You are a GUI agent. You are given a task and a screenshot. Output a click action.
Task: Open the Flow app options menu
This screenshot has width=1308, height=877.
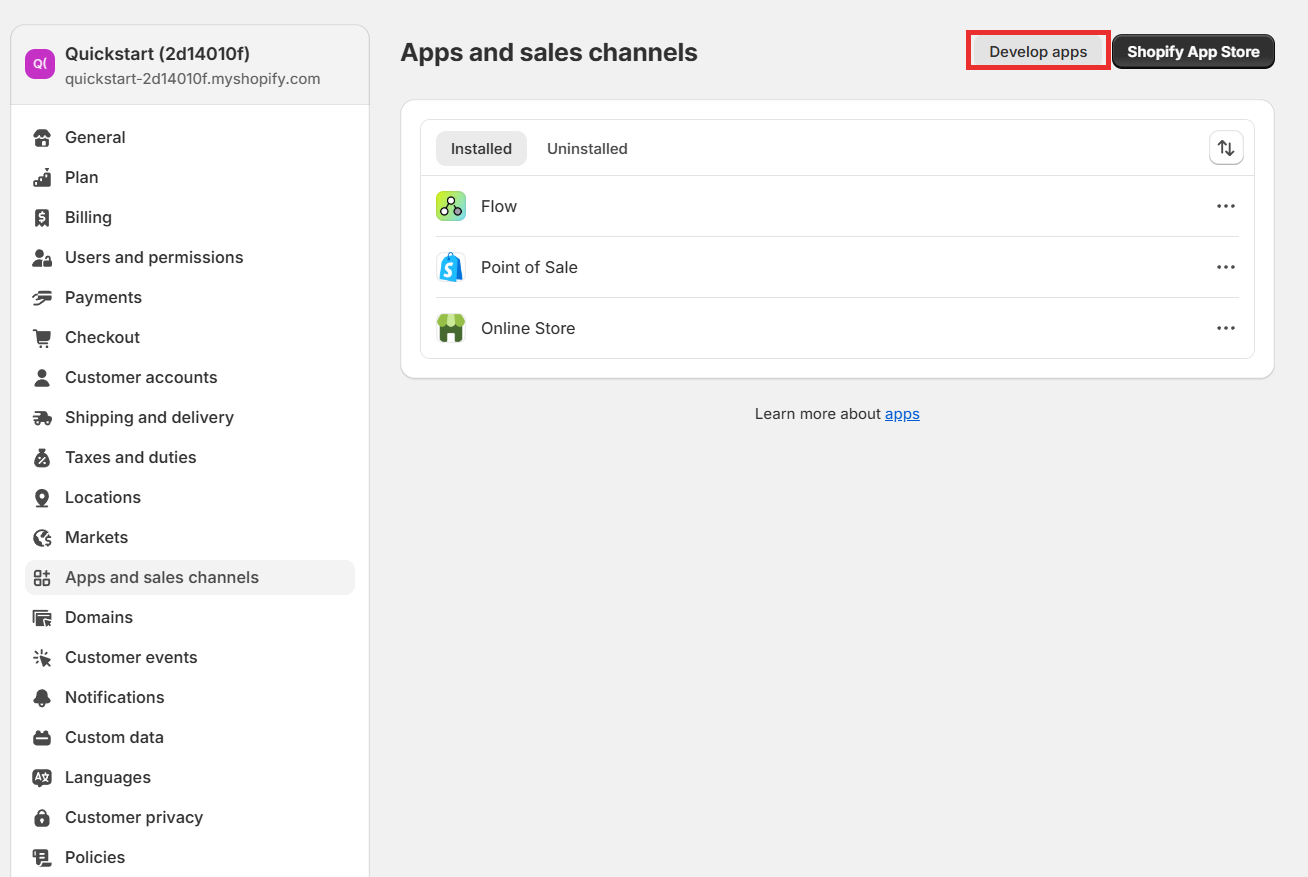1226,206
